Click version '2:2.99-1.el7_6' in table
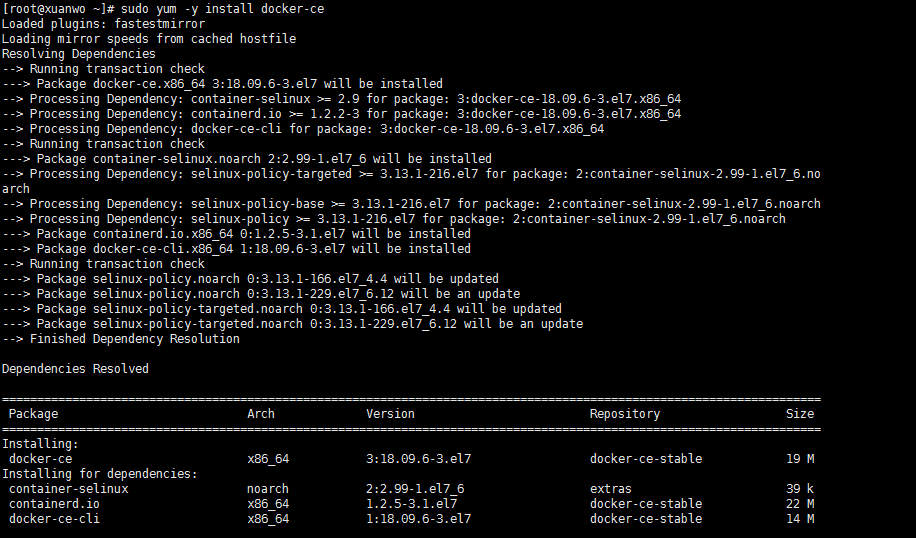 (415, 488)
